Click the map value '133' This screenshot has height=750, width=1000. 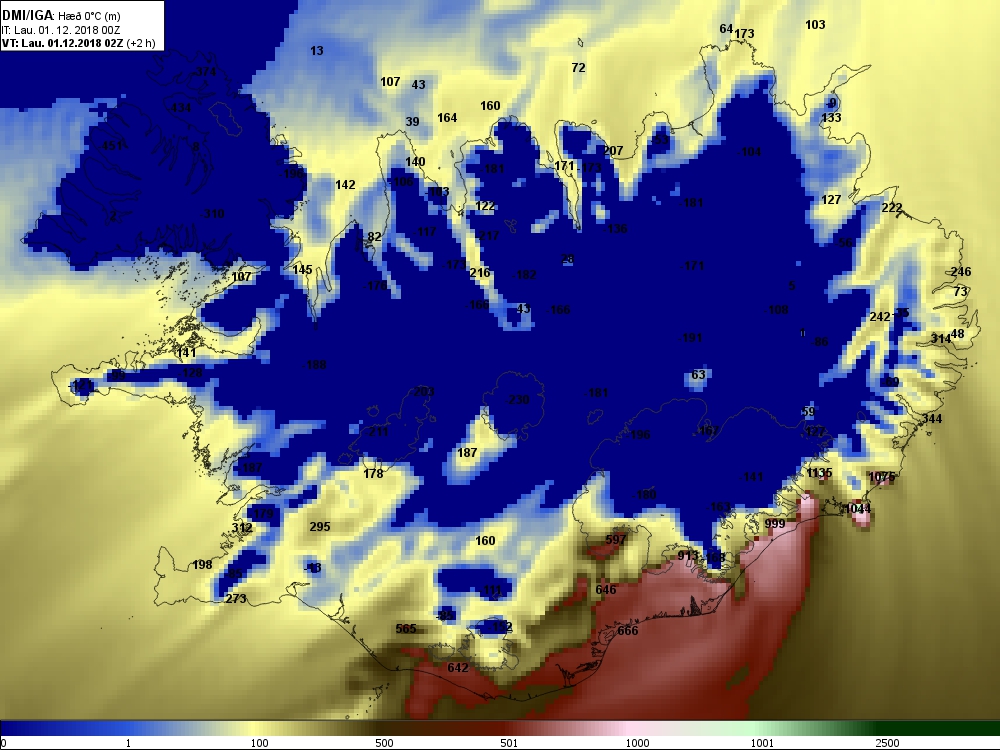831,117
